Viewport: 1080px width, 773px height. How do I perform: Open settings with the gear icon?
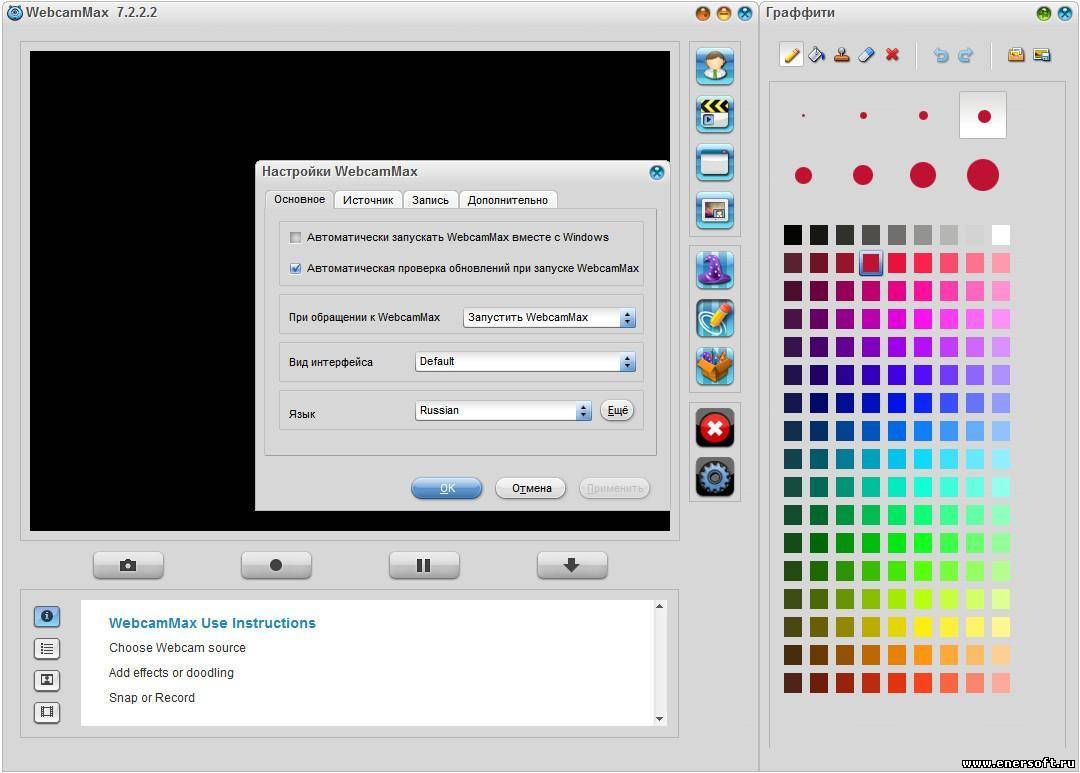(715, 477)
